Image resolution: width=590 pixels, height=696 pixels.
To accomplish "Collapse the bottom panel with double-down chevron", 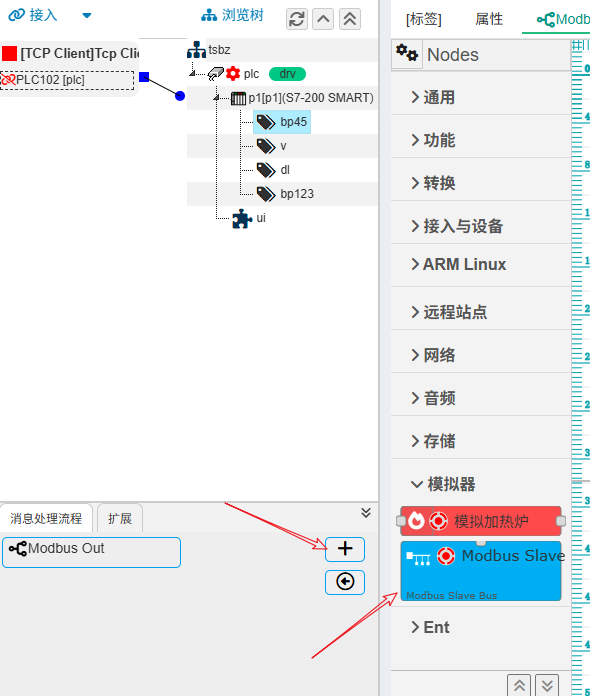I will click(x=366, y=513).
